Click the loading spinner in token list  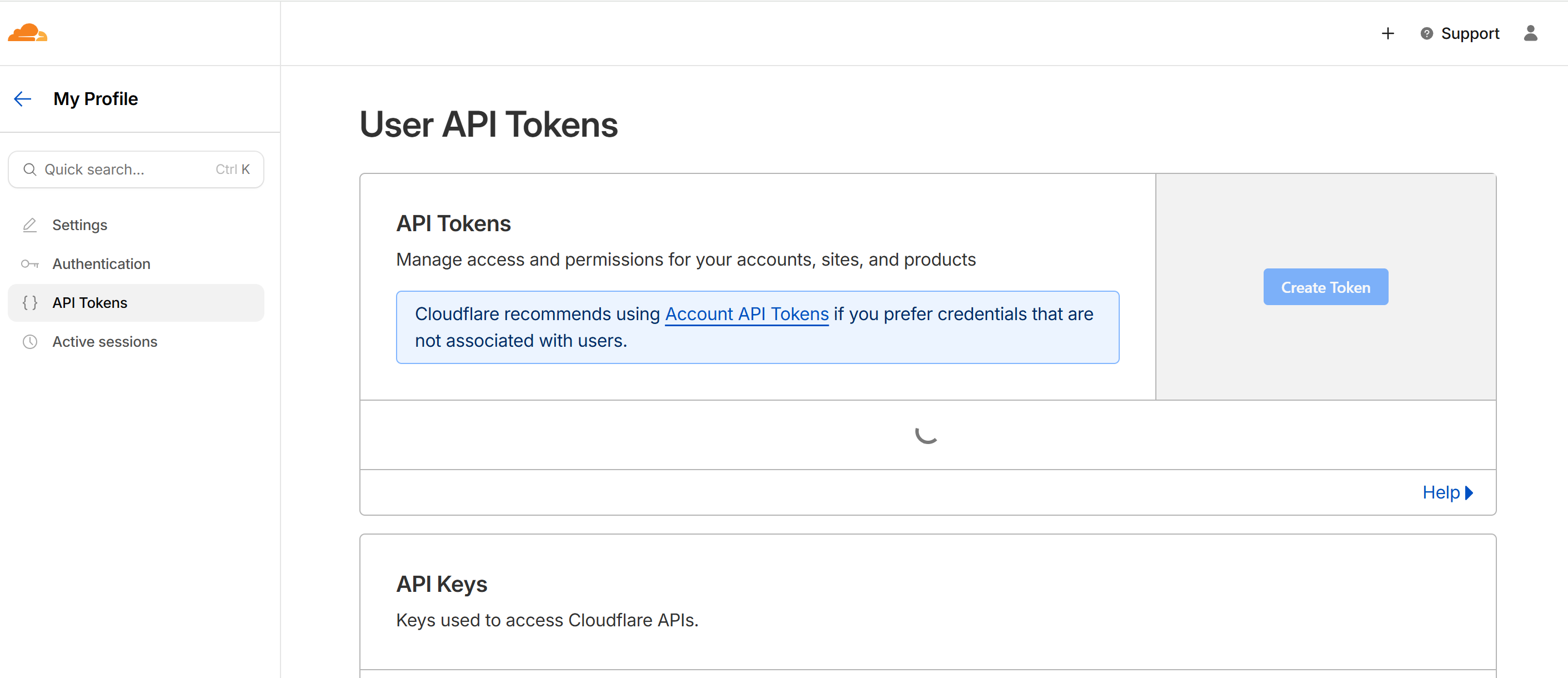pyautogui.click(x=926, y=435)
